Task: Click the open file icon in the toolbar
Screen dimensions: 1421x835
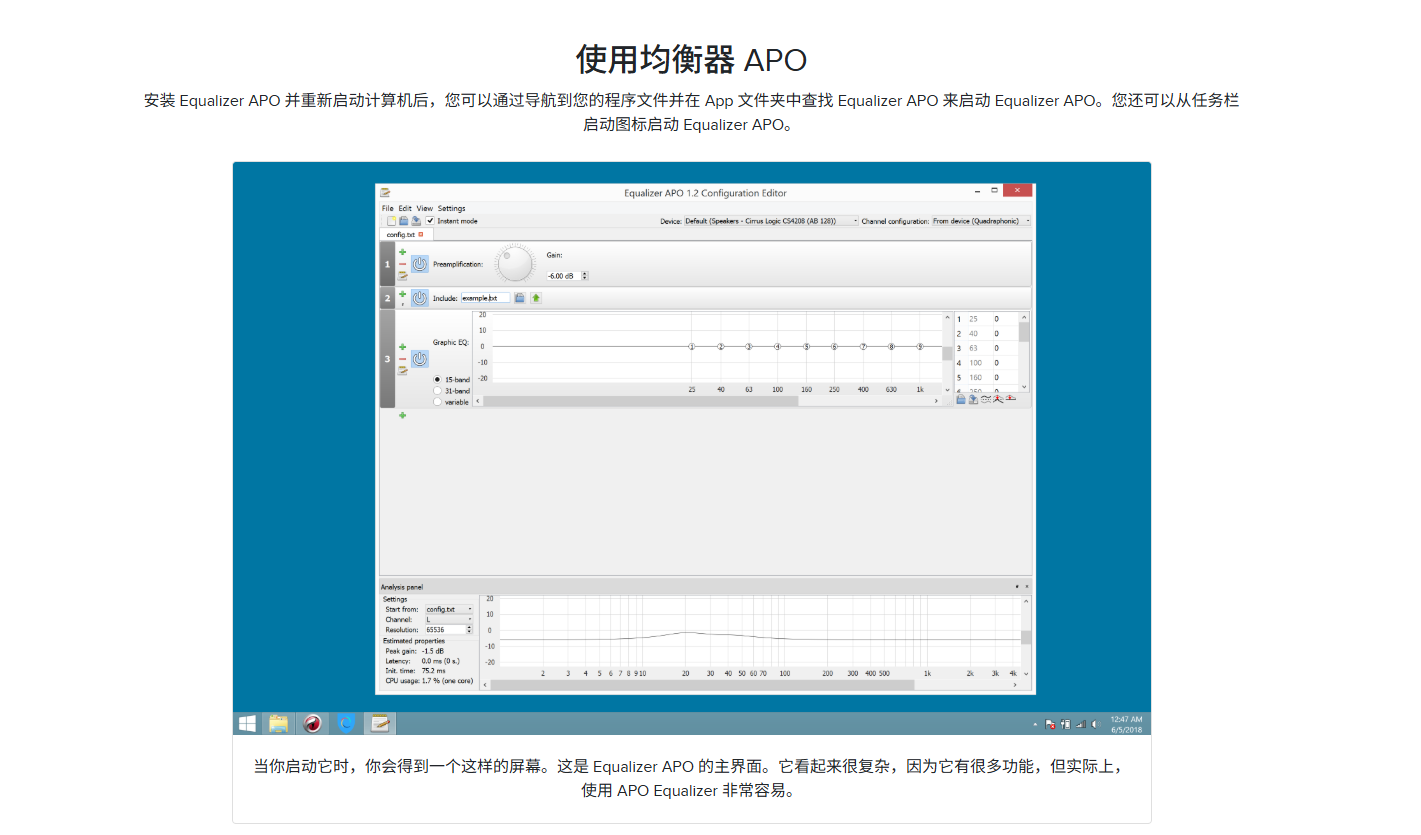Action: coord(403,221)
